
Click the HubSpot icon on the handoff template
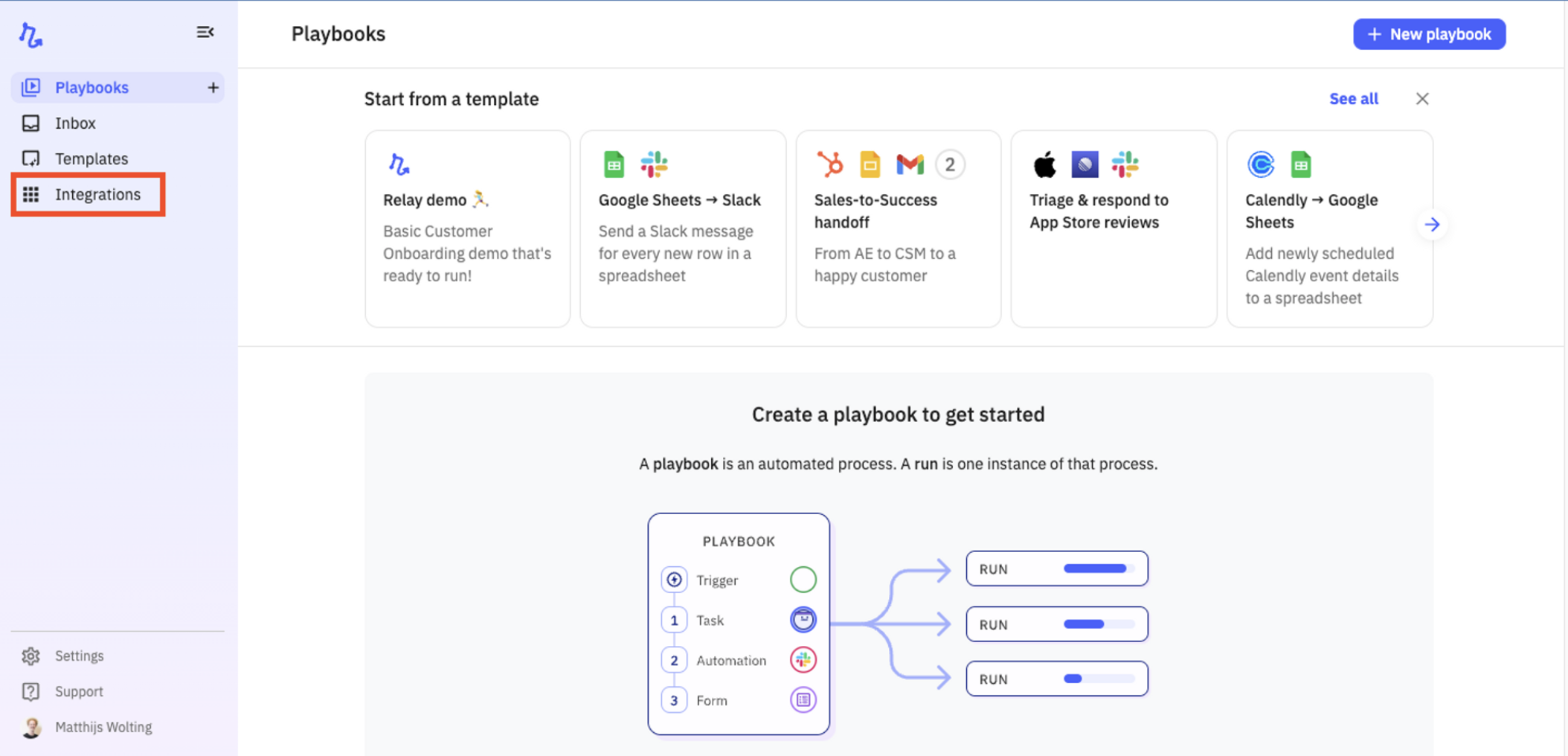[829, 164]
